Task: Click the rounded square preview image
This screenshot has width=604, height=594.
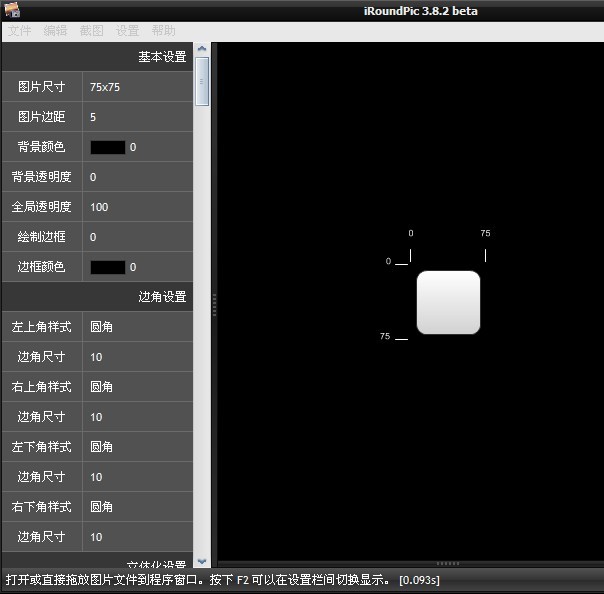Action: click(x=448, y=302)
